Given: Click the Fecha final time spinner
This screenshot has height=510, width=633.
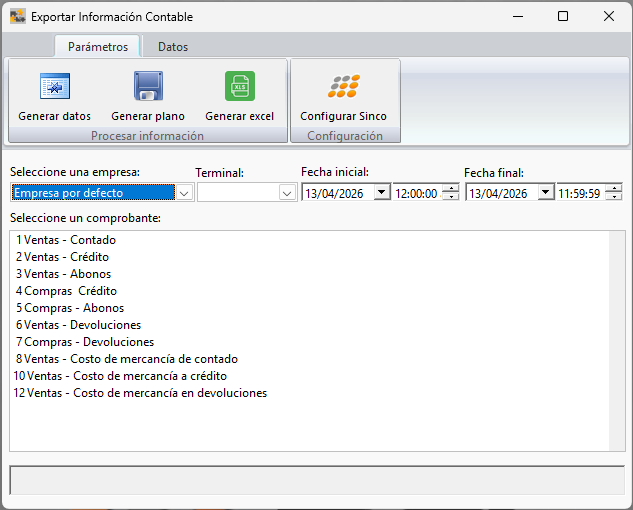Looking at the screenshot, I should (x=614, y=193).
